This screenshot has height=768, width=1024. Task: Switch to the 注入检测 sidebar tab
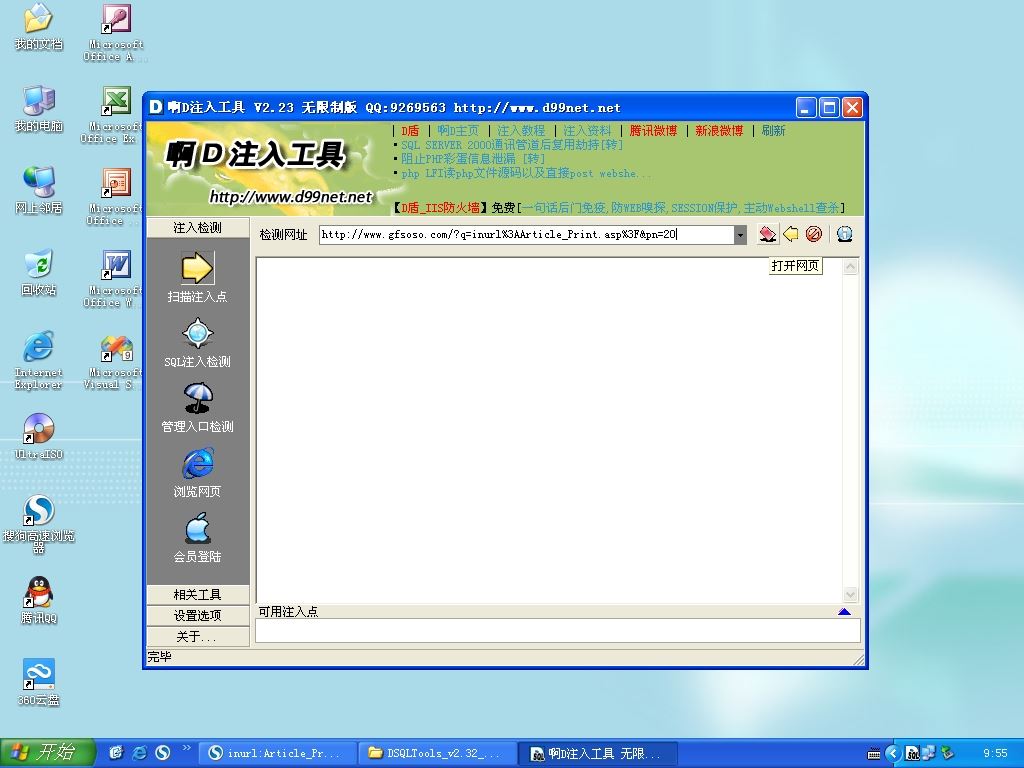coord(197,227)
